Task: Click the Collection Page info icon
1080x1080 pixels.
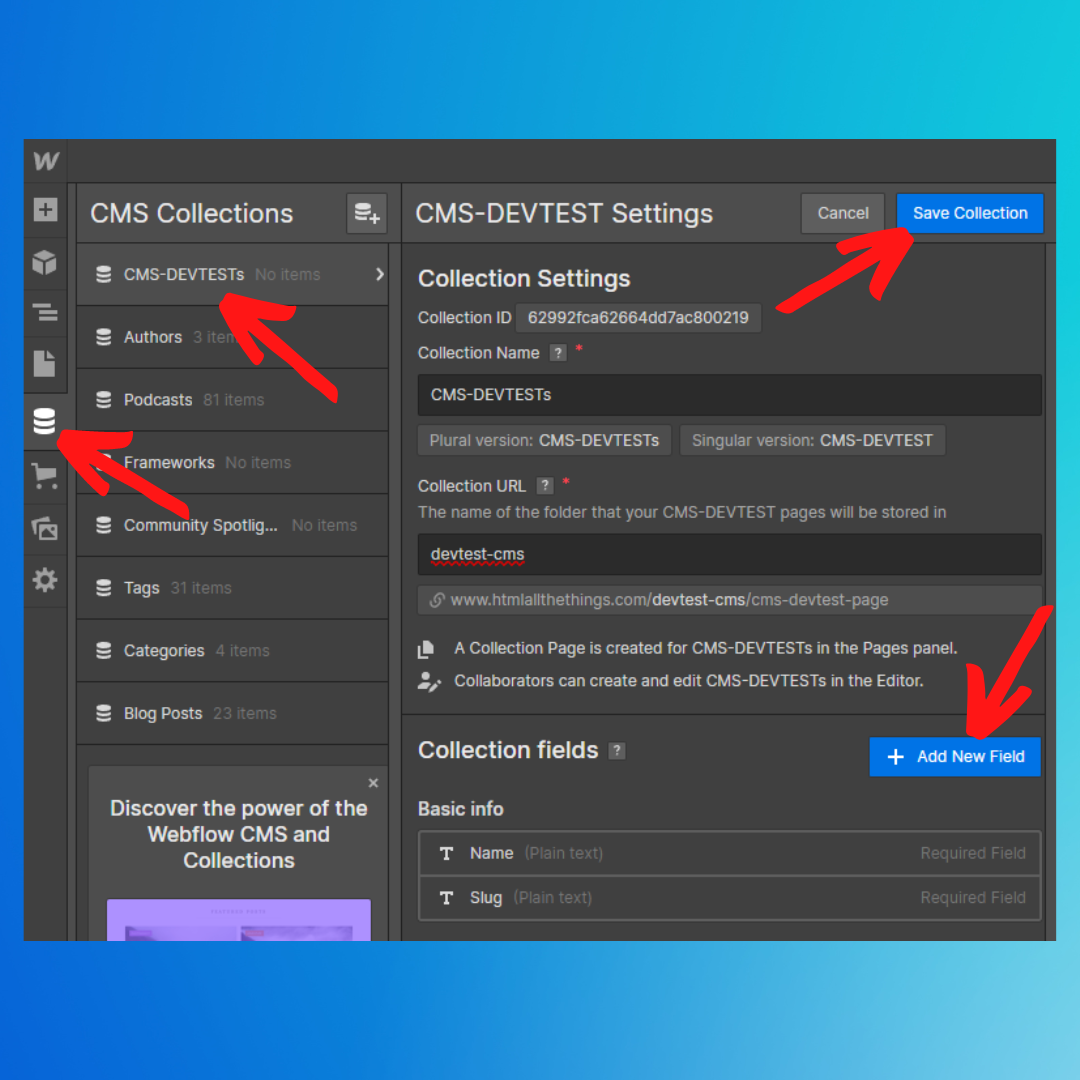Action: coord(426,649)
